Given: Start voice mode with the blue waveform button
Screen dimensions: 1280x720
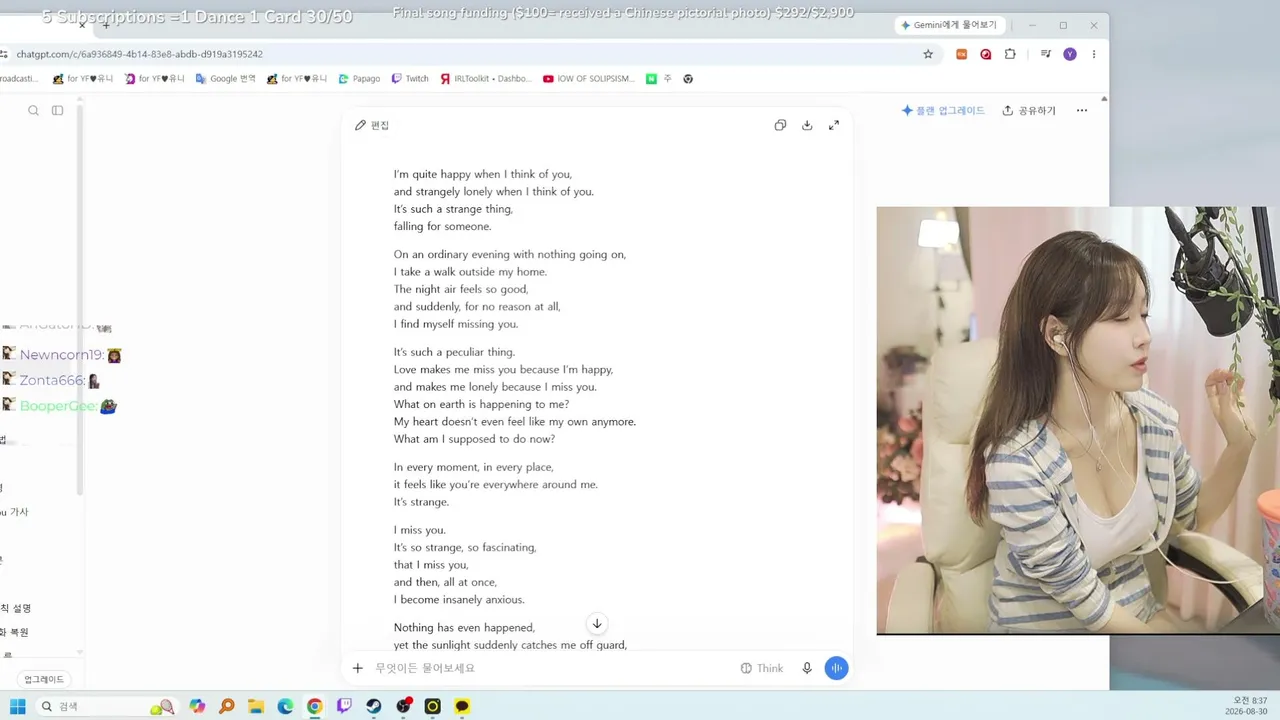Looking at the screenshot, I should 836,668.
